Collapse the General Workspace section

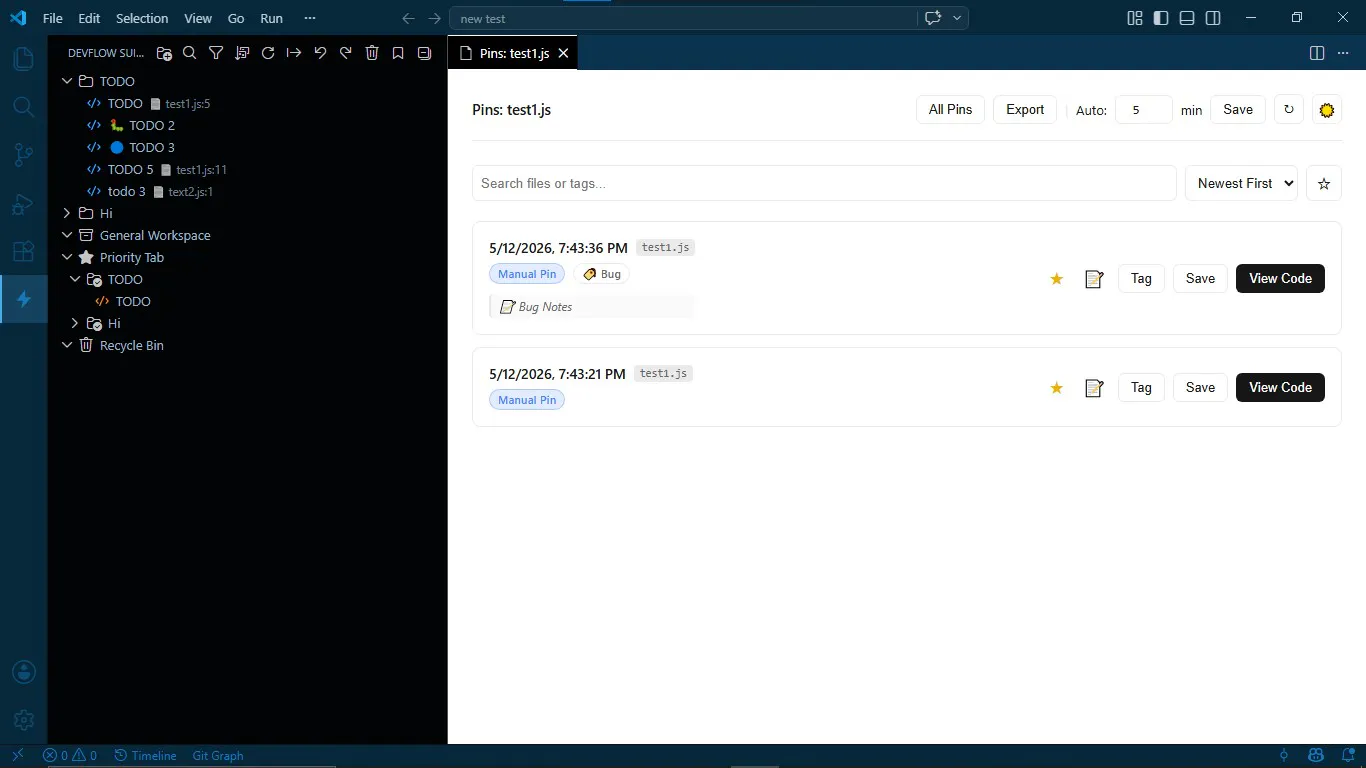(67, 235)
